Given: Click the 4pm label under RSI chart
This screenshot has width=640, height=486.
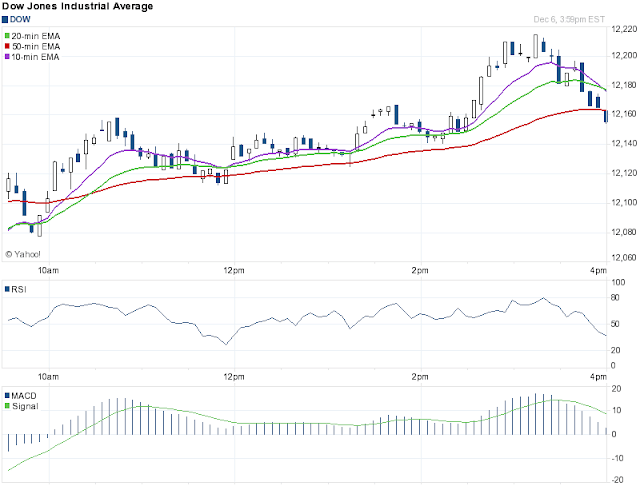Looking at the screenshot, I should pos(598,377).
